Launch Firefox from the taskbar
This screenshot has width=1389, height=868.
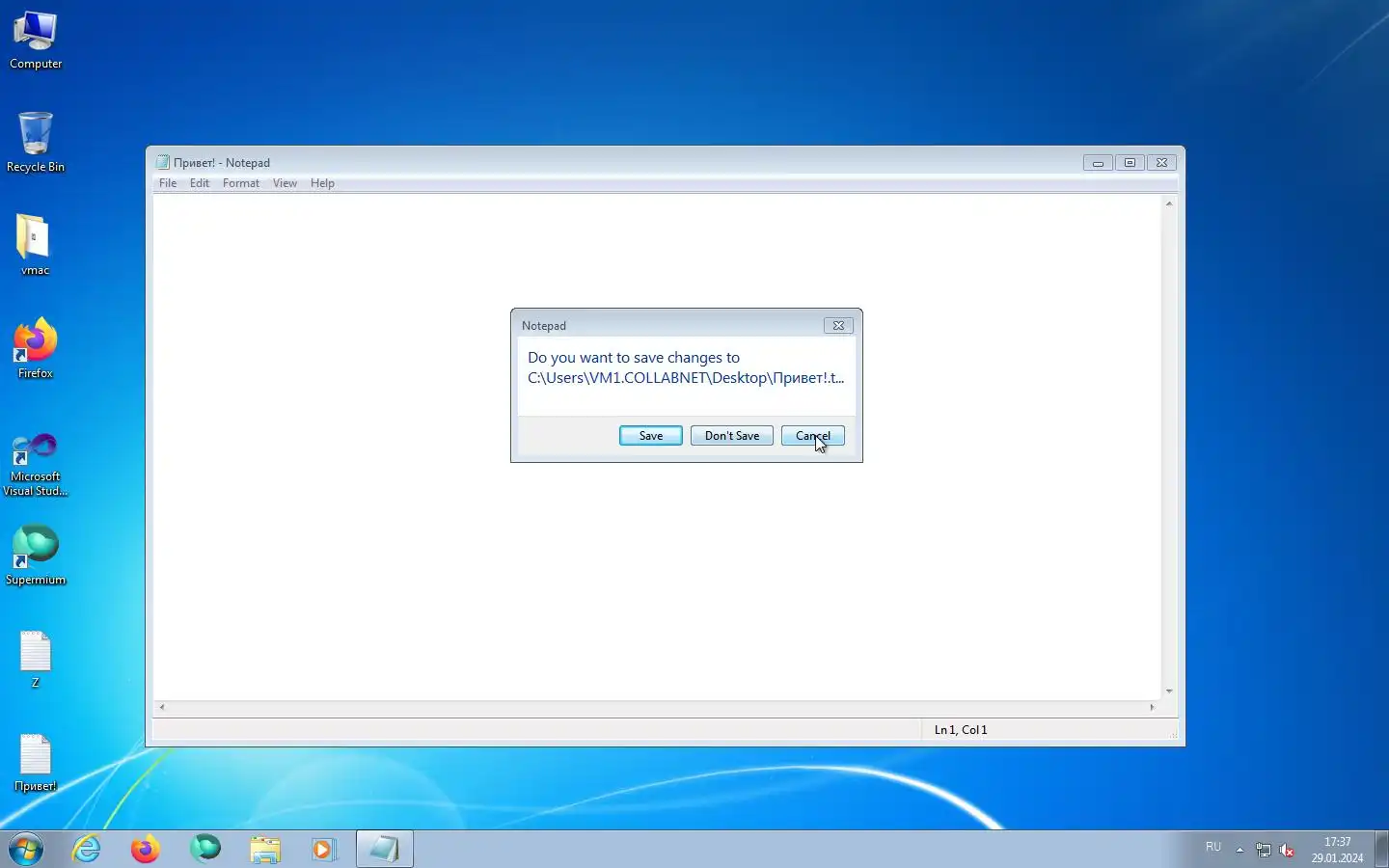click(146, 849)
